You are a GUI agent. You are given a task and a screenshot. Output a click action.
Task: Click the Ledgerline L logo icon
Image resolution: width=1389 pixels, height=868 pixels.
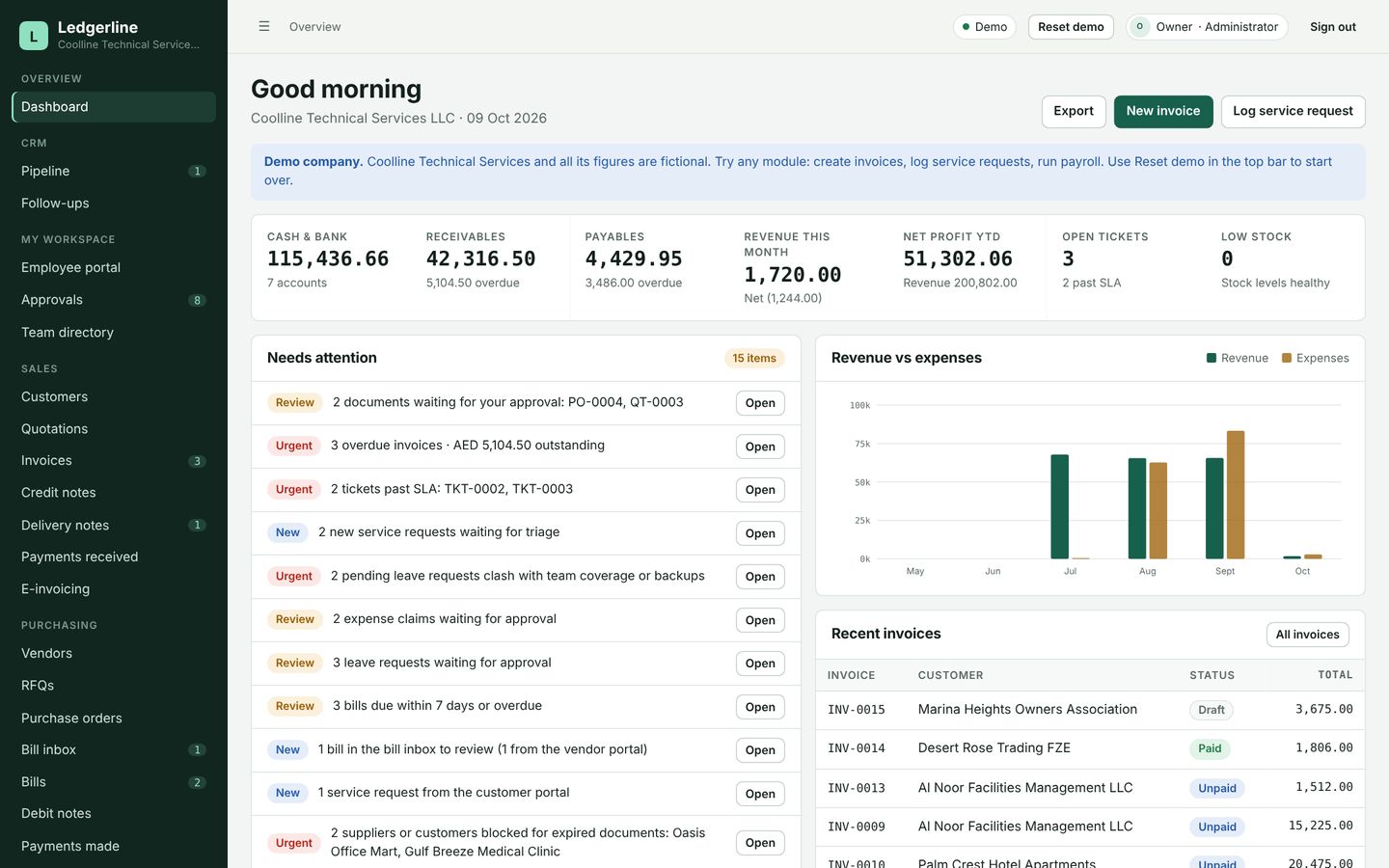tap(34, 36)
